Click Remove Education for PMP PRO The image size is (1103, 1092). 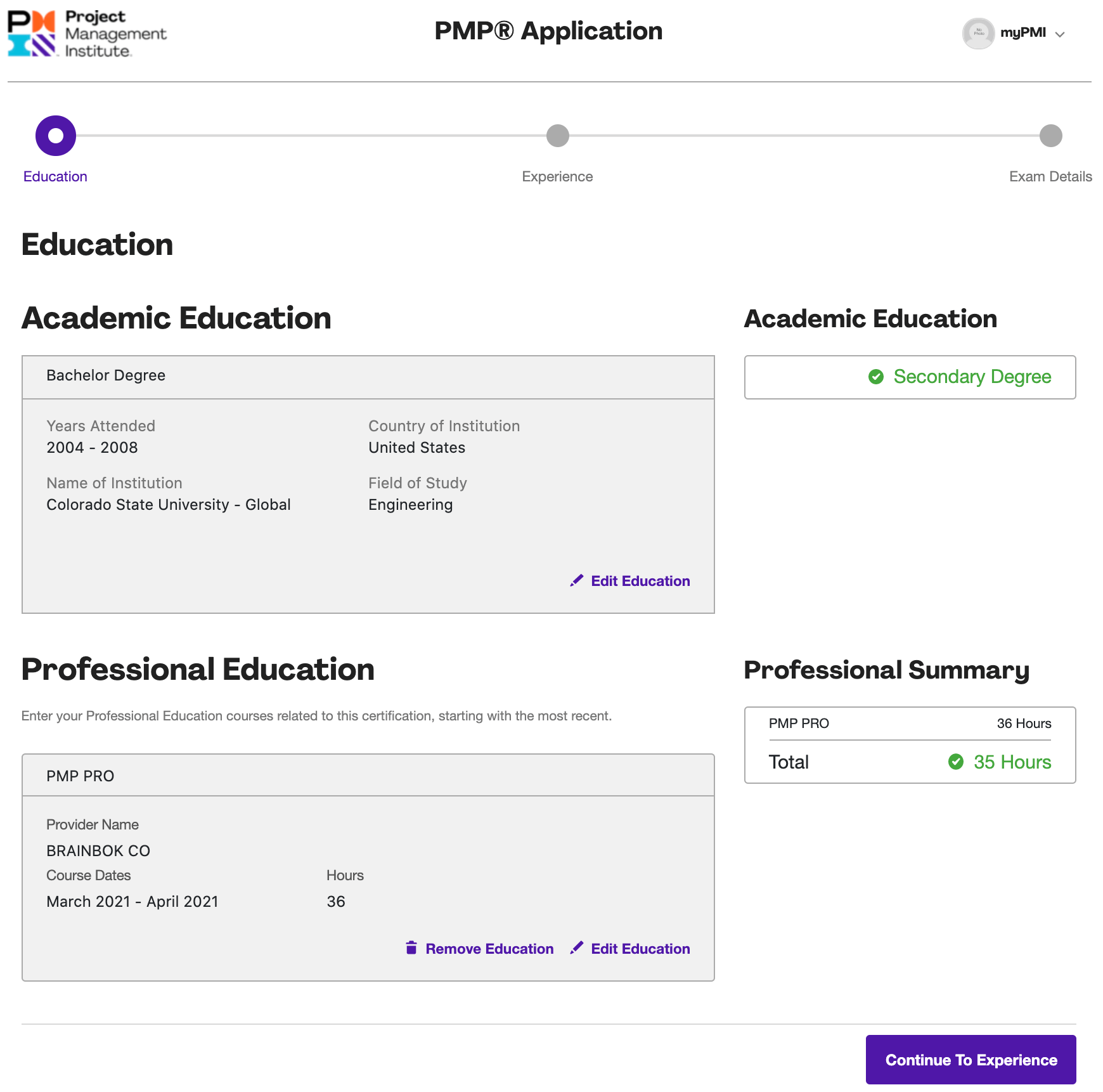coord(489,948)
